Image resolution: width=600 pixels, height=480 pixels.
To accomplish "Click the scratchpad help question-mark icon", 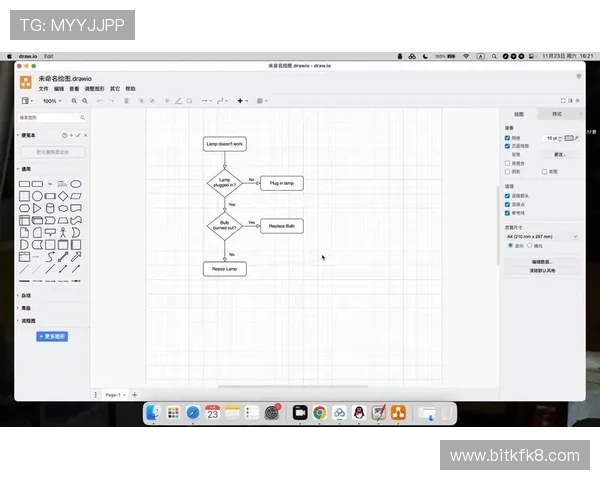I will coord(64,136).
